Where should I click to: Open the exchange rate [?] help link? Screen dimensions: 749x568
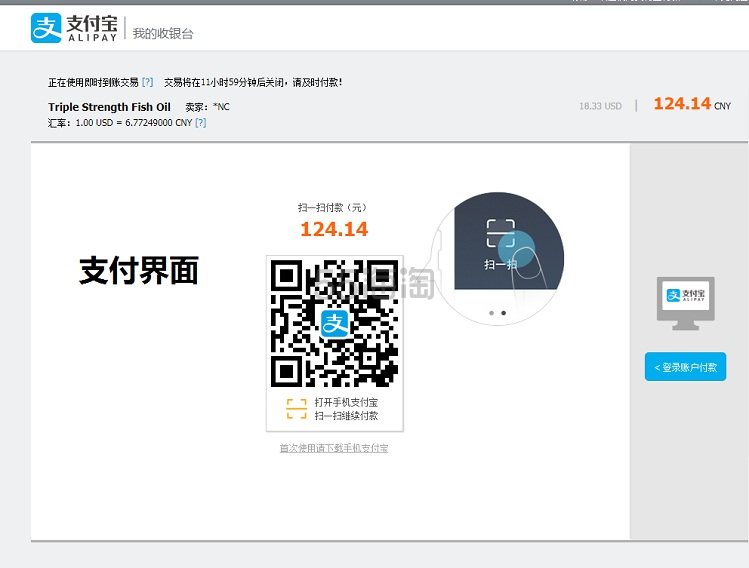pos(201,123)
